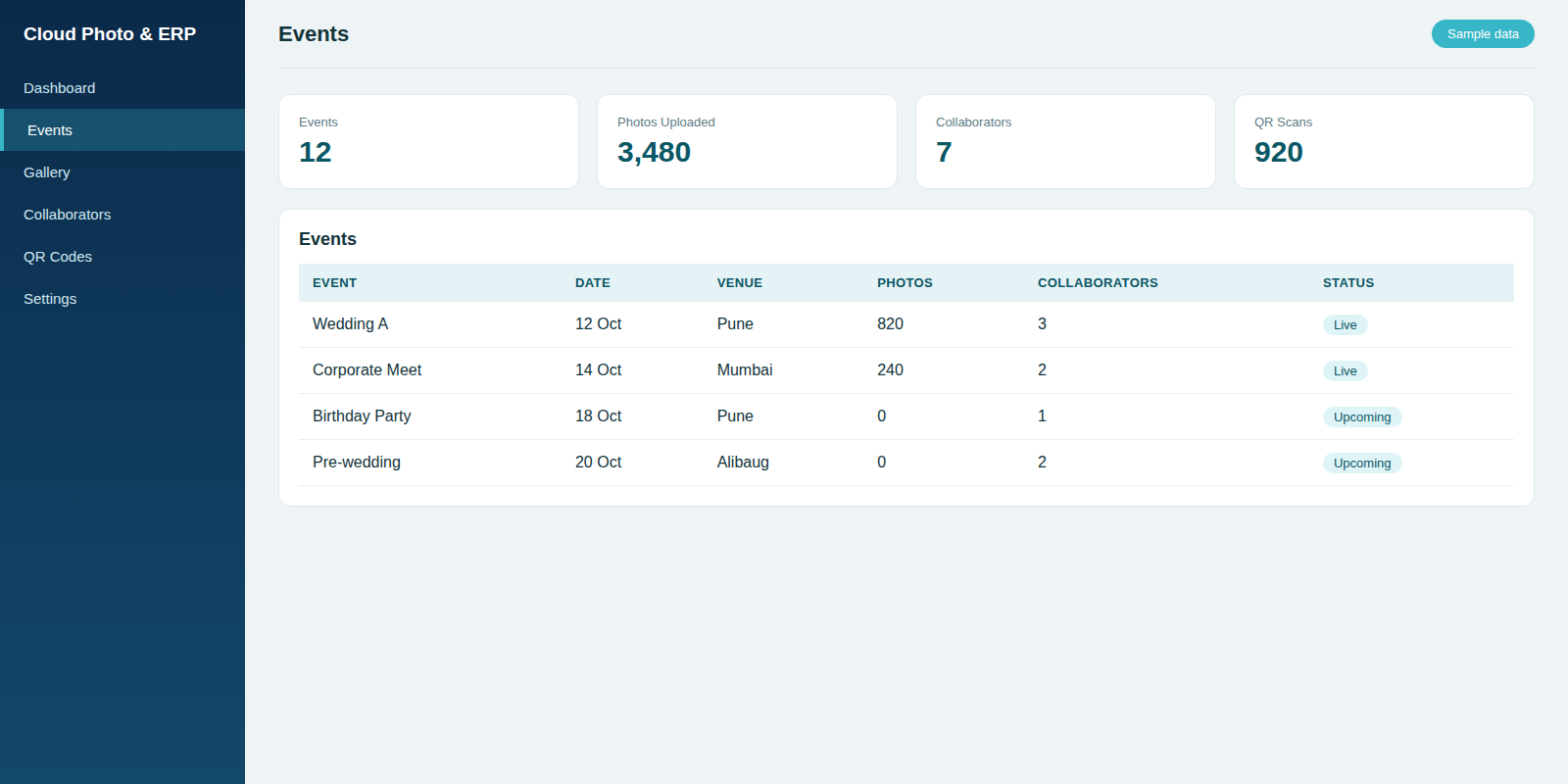Image resolution: width=1568 pixels, height=784 pixels.
Task: Select the Pre-wedding event name
Action: point(357,463)
